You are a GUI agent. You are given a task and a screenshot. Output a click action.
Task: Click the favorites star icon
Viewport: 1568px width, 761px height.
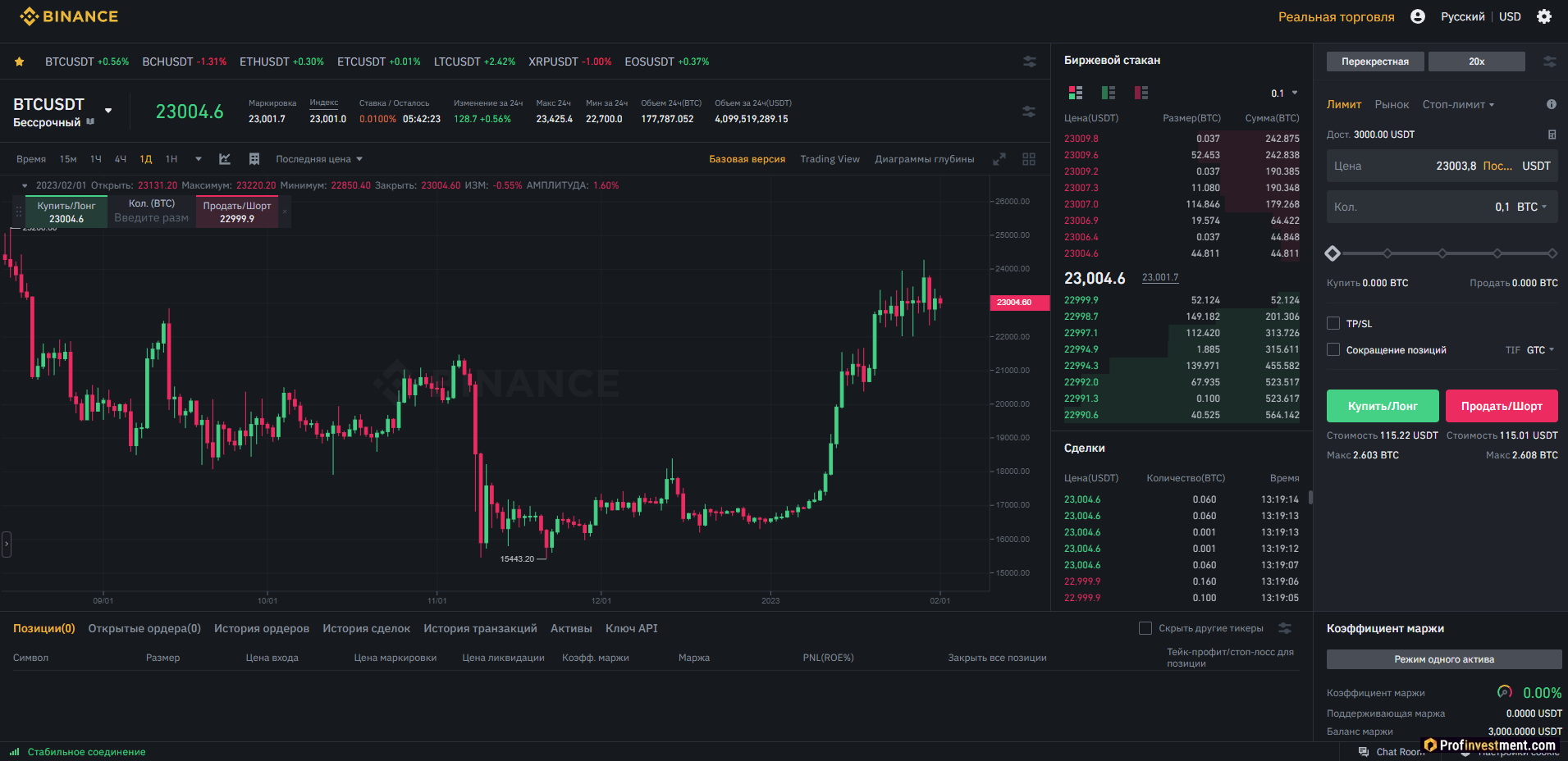pos(19,62)
